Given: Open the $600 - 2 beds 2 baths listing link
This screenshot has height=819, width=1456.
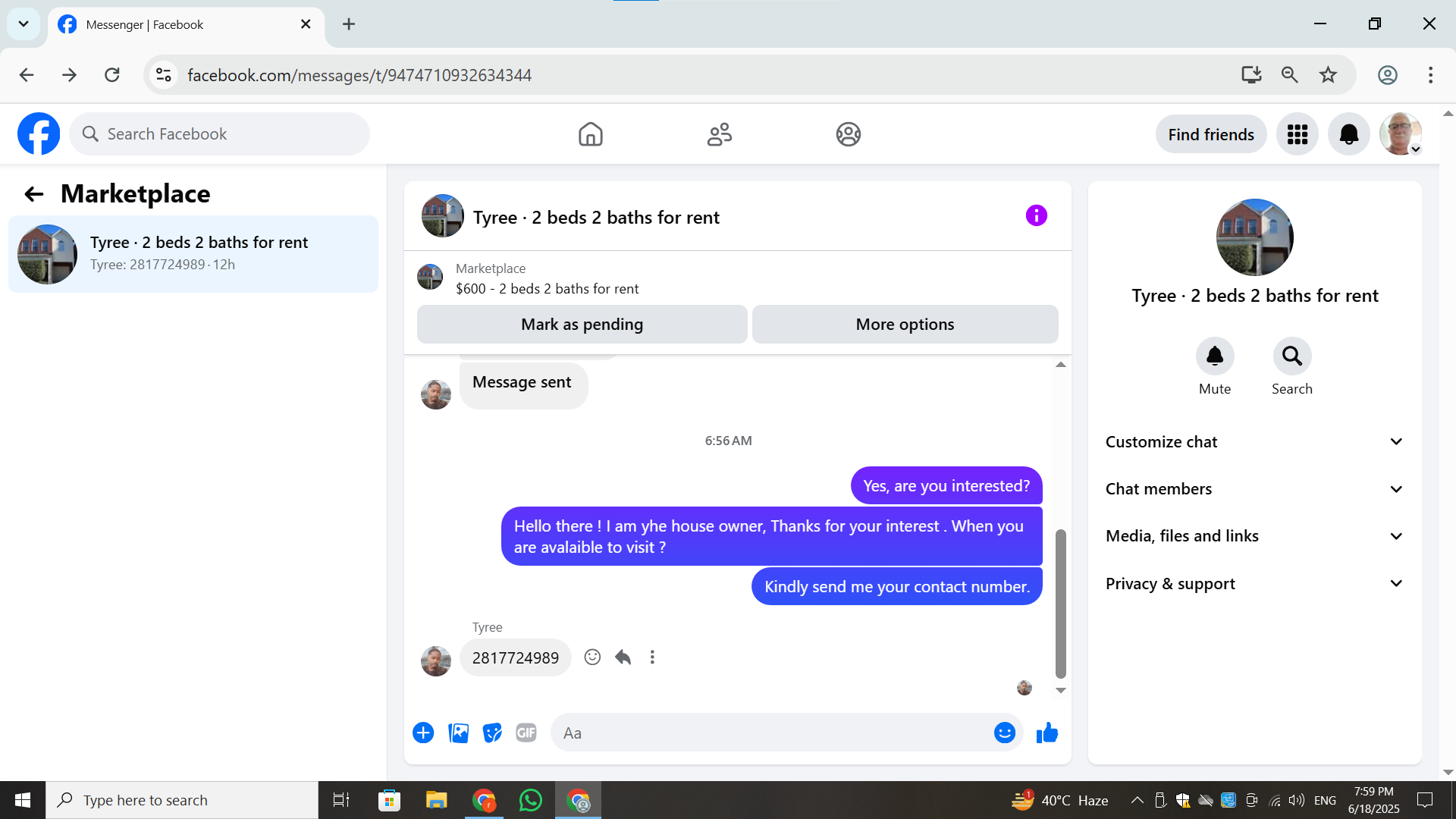Looking at the screenshot, I should click(x=547, y=289).
